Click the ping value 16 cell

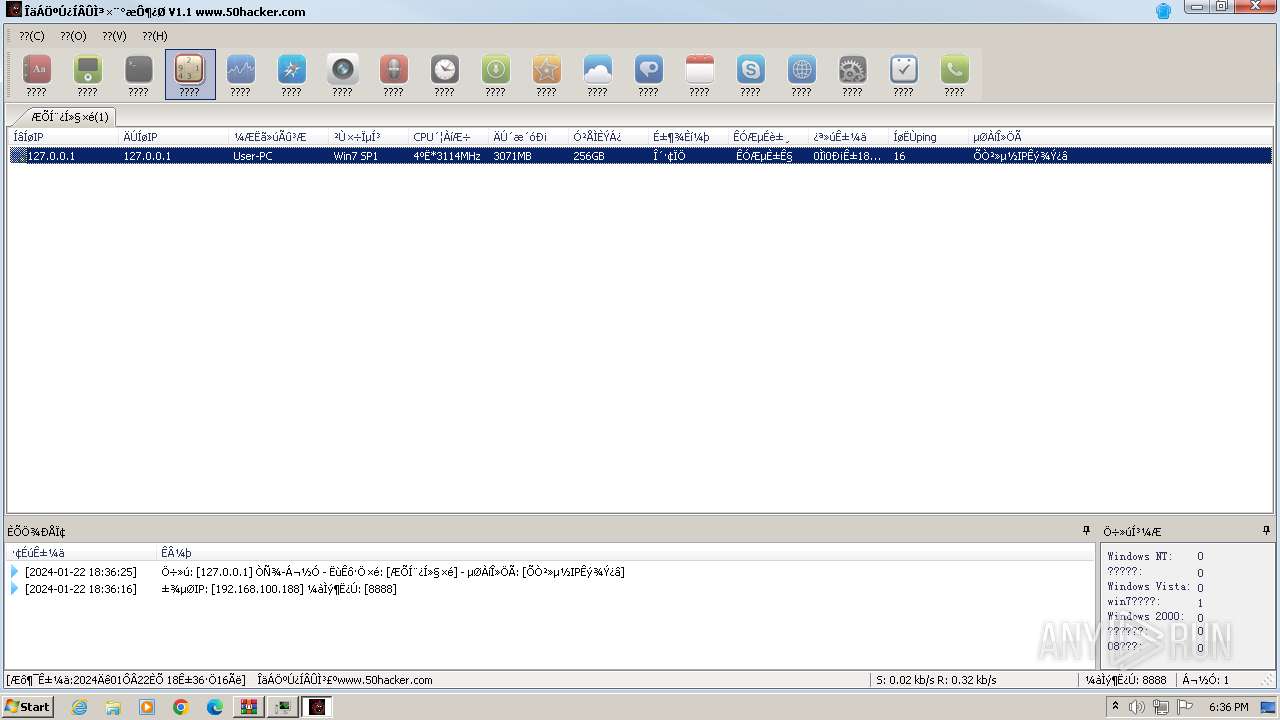point(899,156)
